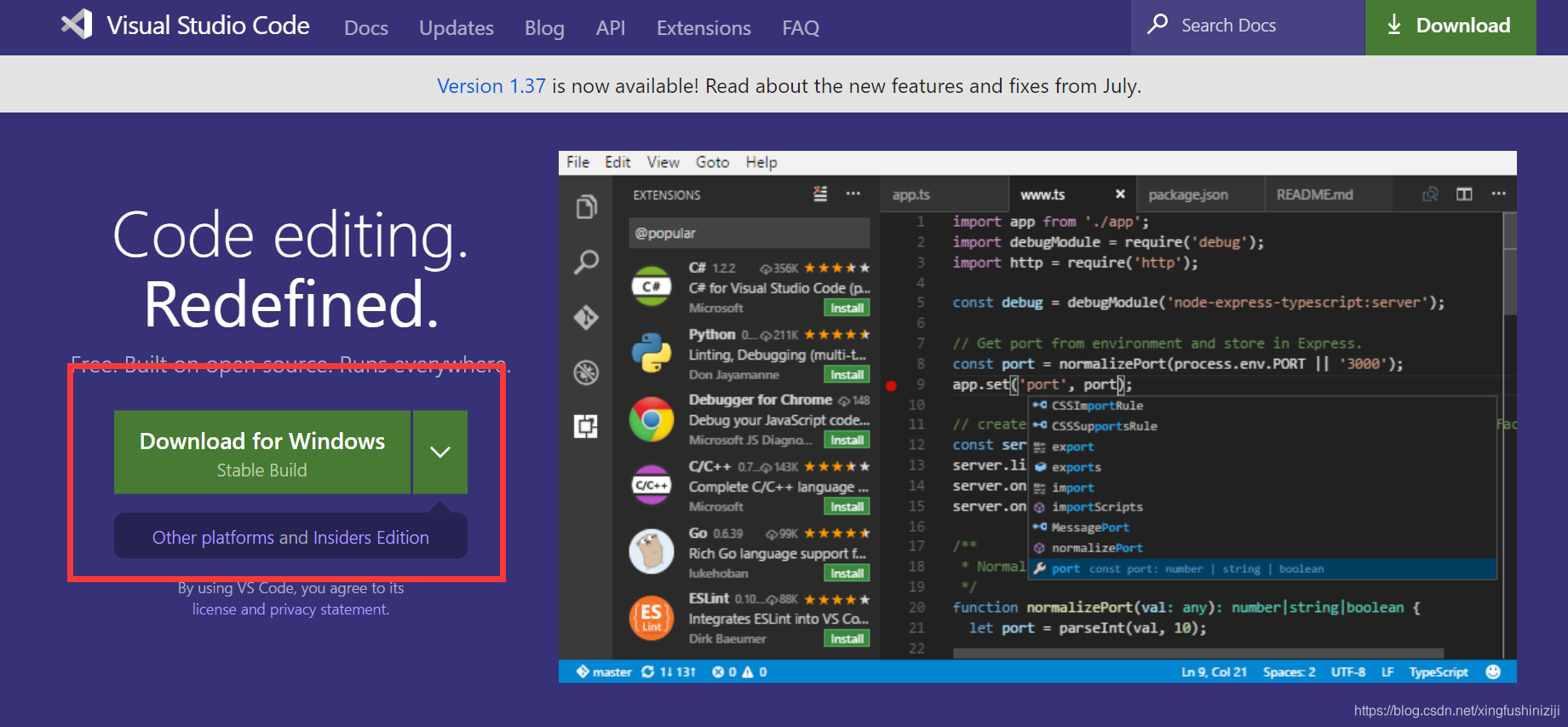
Task: Install the Python extension
Action: (x=847, y=374)
